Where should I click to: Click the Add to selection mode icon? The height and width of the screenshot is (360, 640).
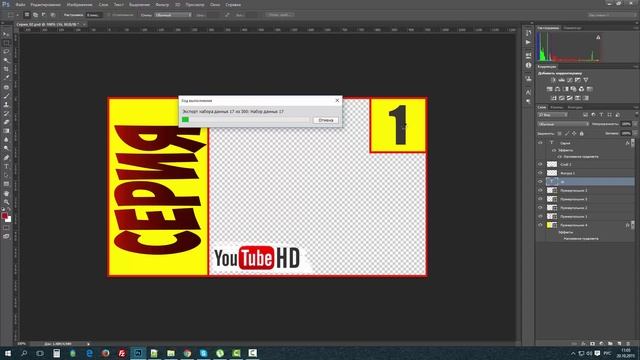click(35, 15)
